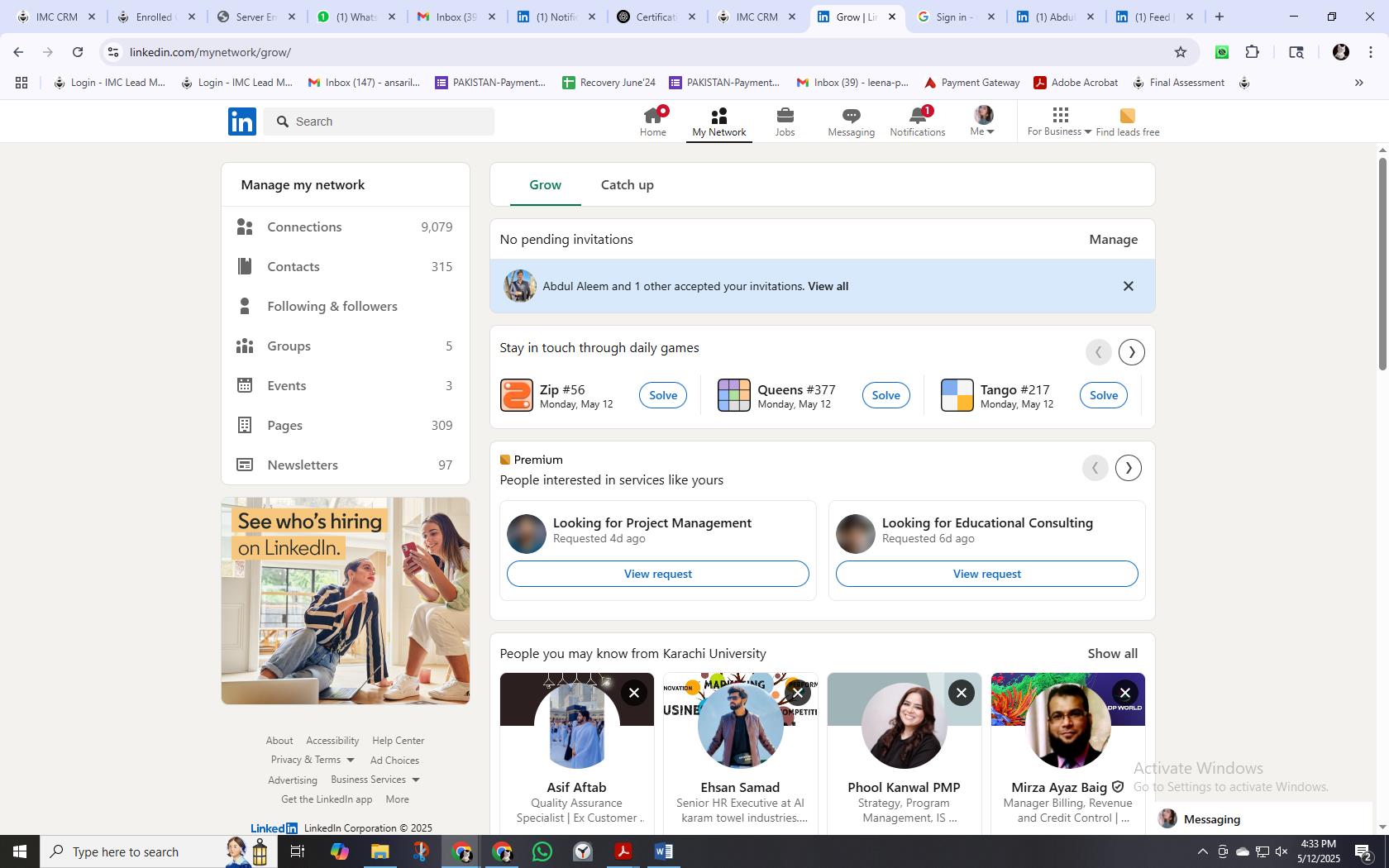
Task: Open the Chrome three-dot menu
Action: [x=1371, y=52]
